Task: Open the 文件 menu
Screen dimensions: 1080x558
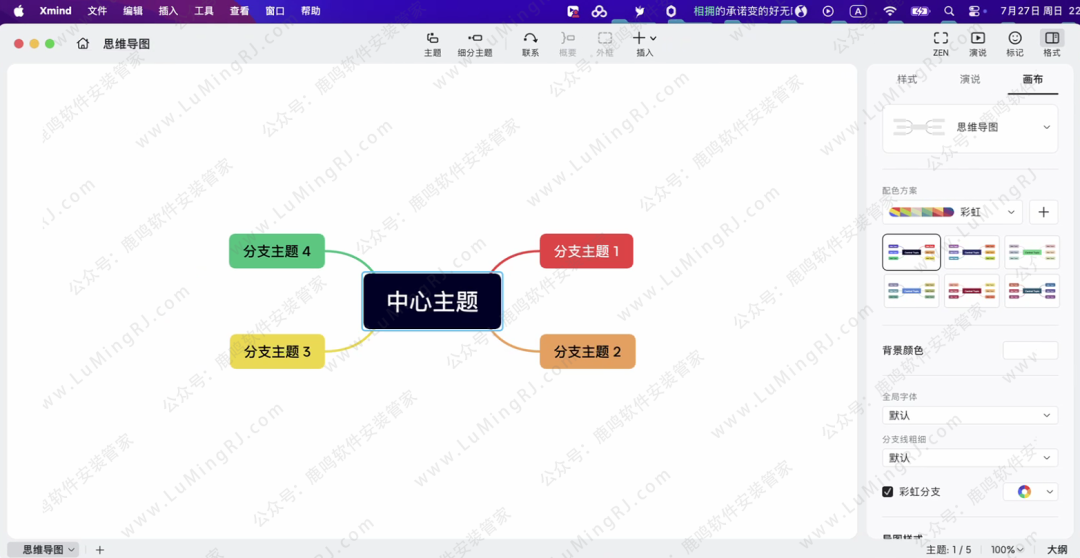Action: [97, 11]
